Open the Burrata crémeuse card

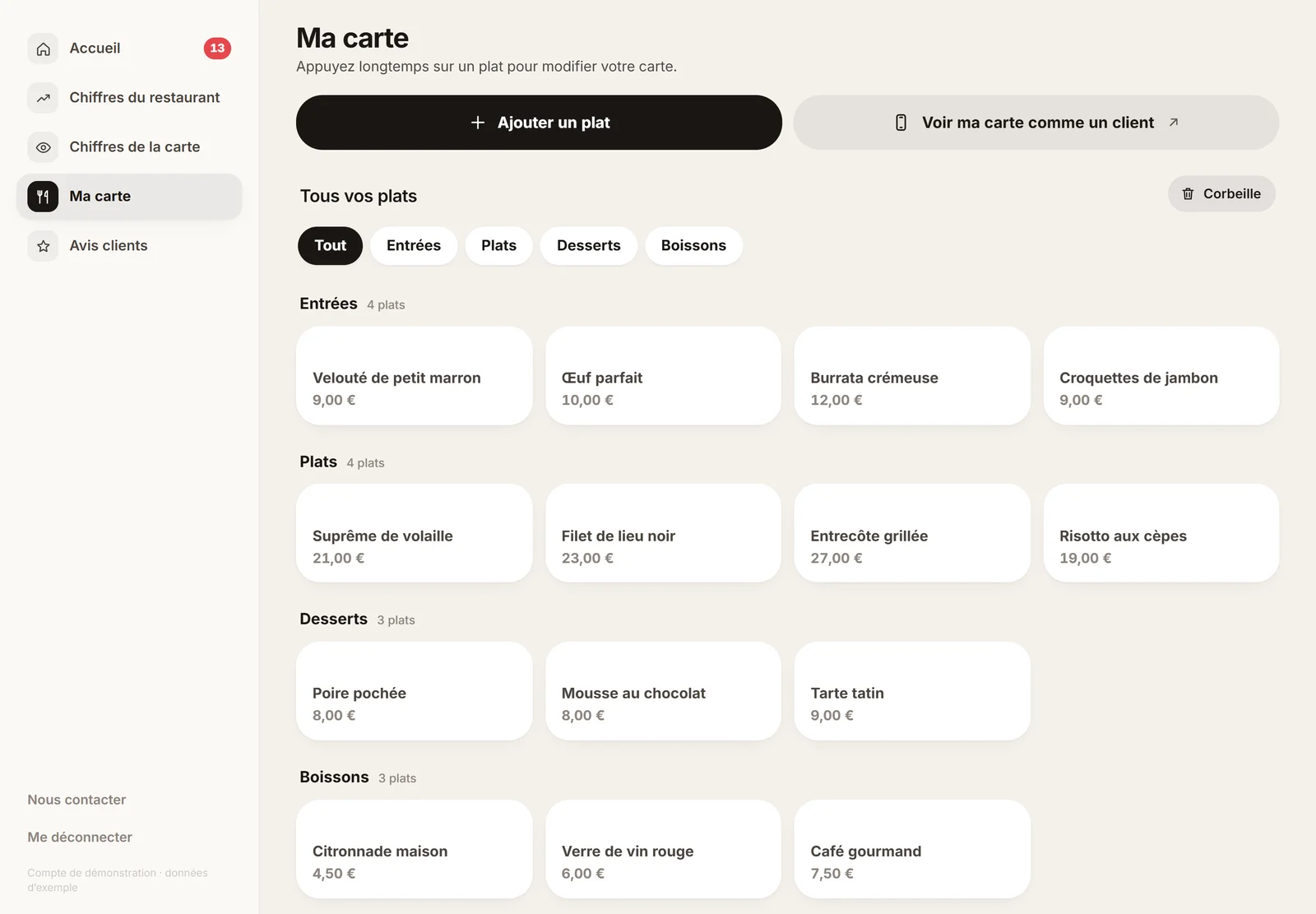[x=912, y=376]
